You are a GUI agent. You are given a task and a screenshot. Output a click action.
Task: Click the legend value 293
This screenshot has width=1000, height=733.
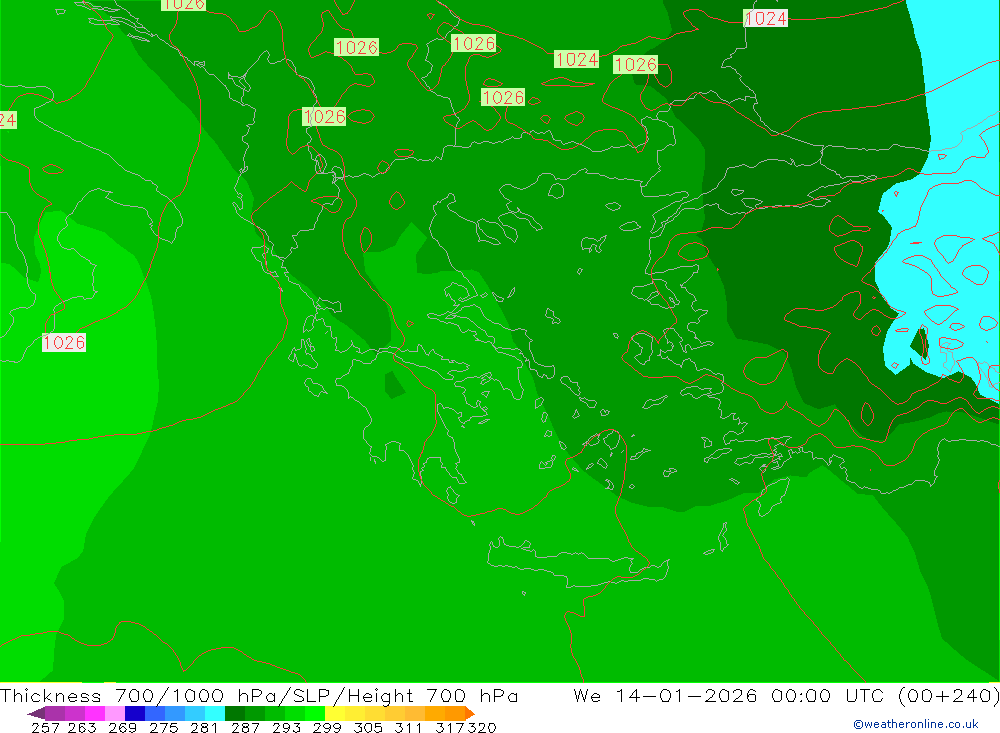tap(286, 727)
